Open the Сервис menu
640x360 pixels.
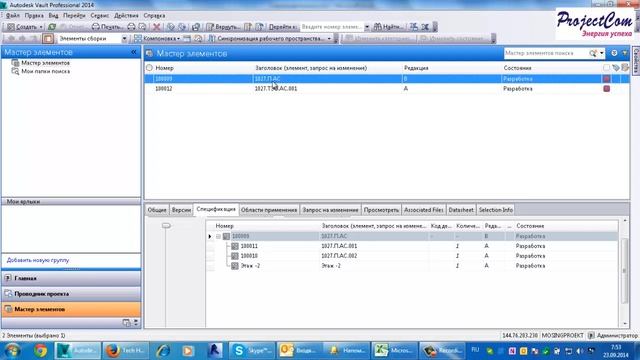tap(100, 16)
